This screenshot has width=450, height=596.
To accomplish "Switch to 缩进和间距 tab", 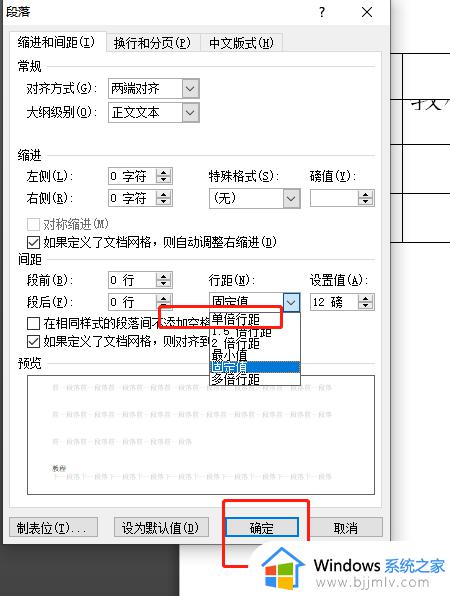I will [56, 42].
